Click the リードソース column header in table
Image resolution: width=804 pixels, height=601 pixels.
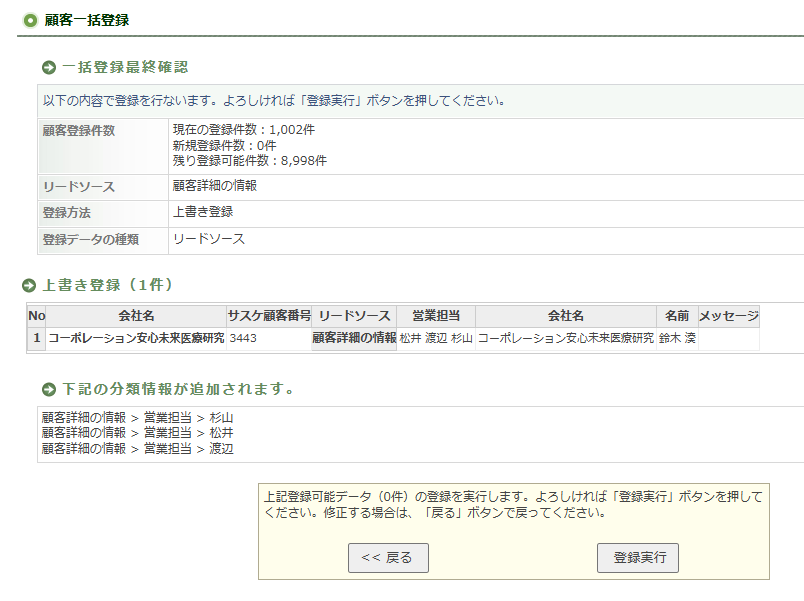(354, 316)
